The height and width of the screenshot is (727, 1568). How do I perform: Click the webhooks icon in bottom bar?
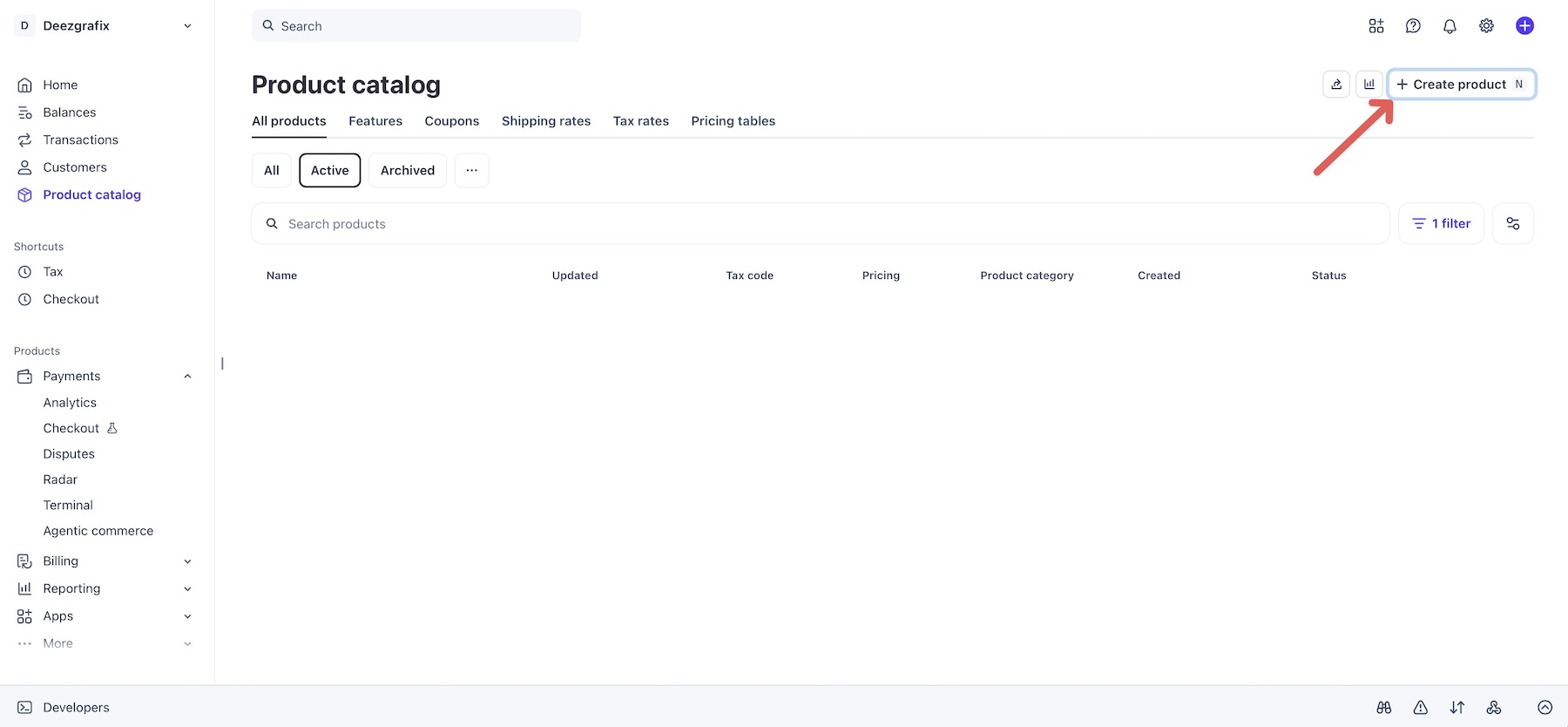coord(1494,708)
